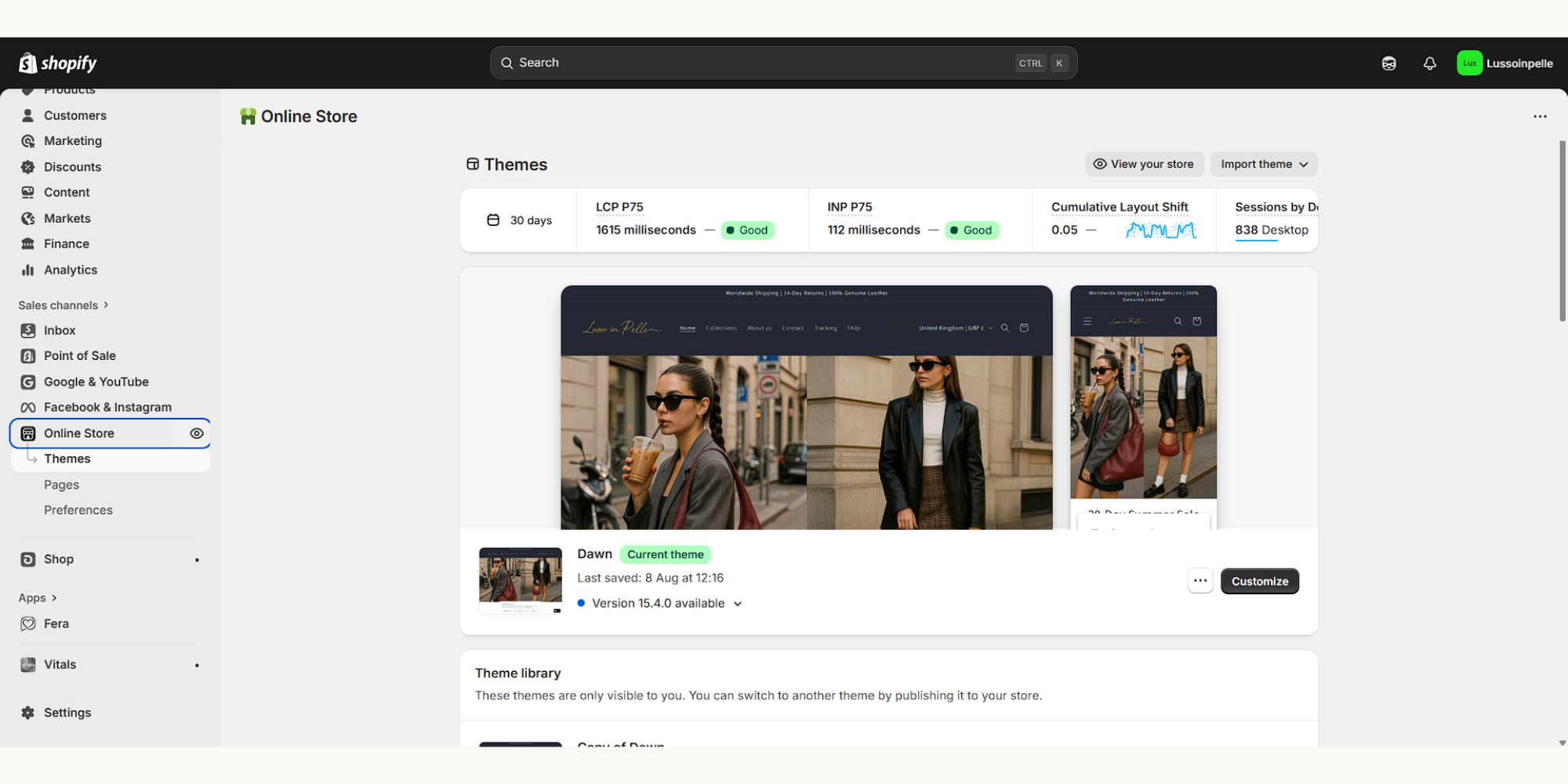Open the Lussoinpelle account menu
Image resolution: width=1568 pixels, height=784 pixels.
pyautogui.click(x=1505, y=64)
